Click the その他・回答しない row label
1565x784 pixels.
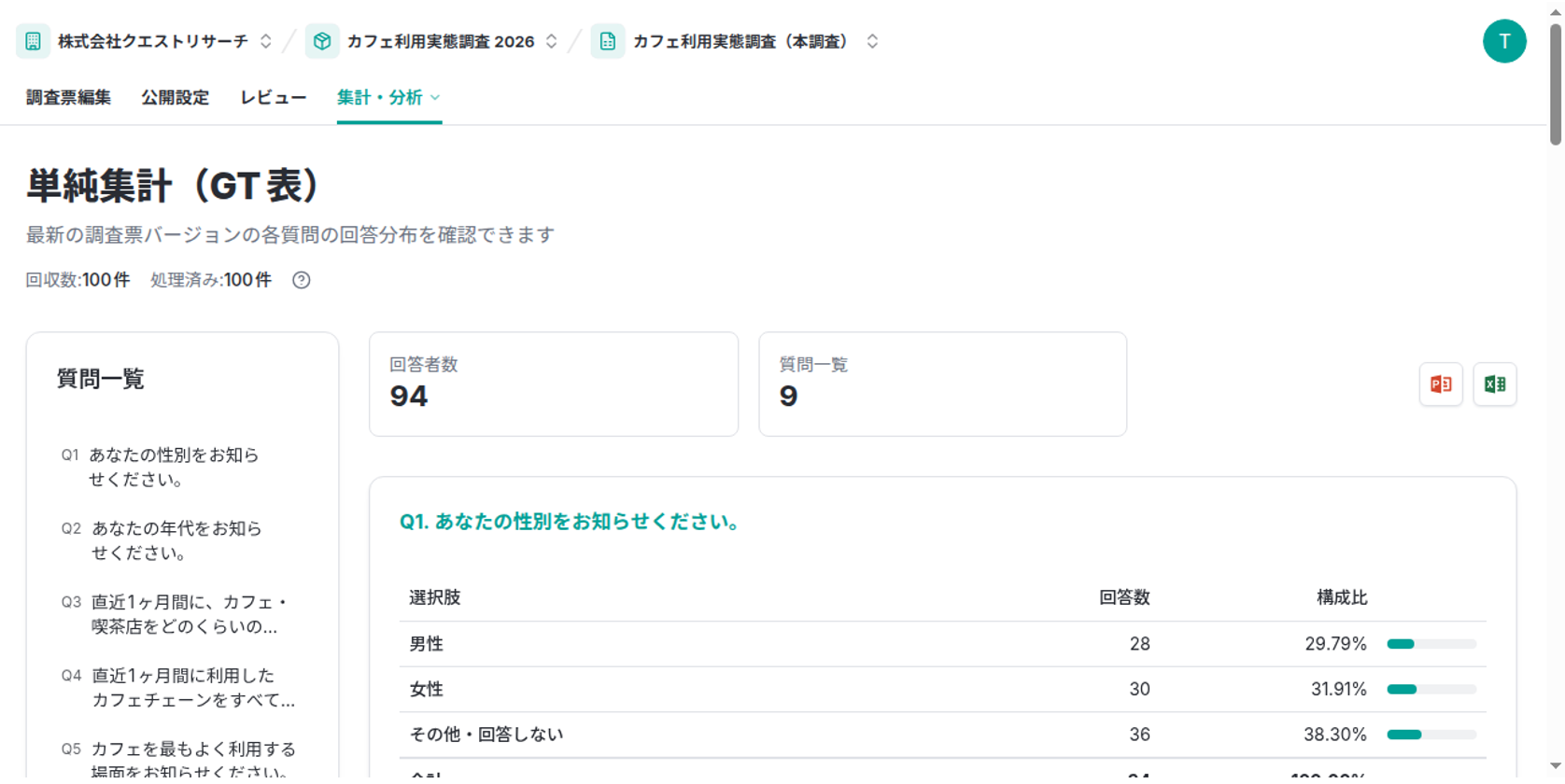[x=486, y=735]
